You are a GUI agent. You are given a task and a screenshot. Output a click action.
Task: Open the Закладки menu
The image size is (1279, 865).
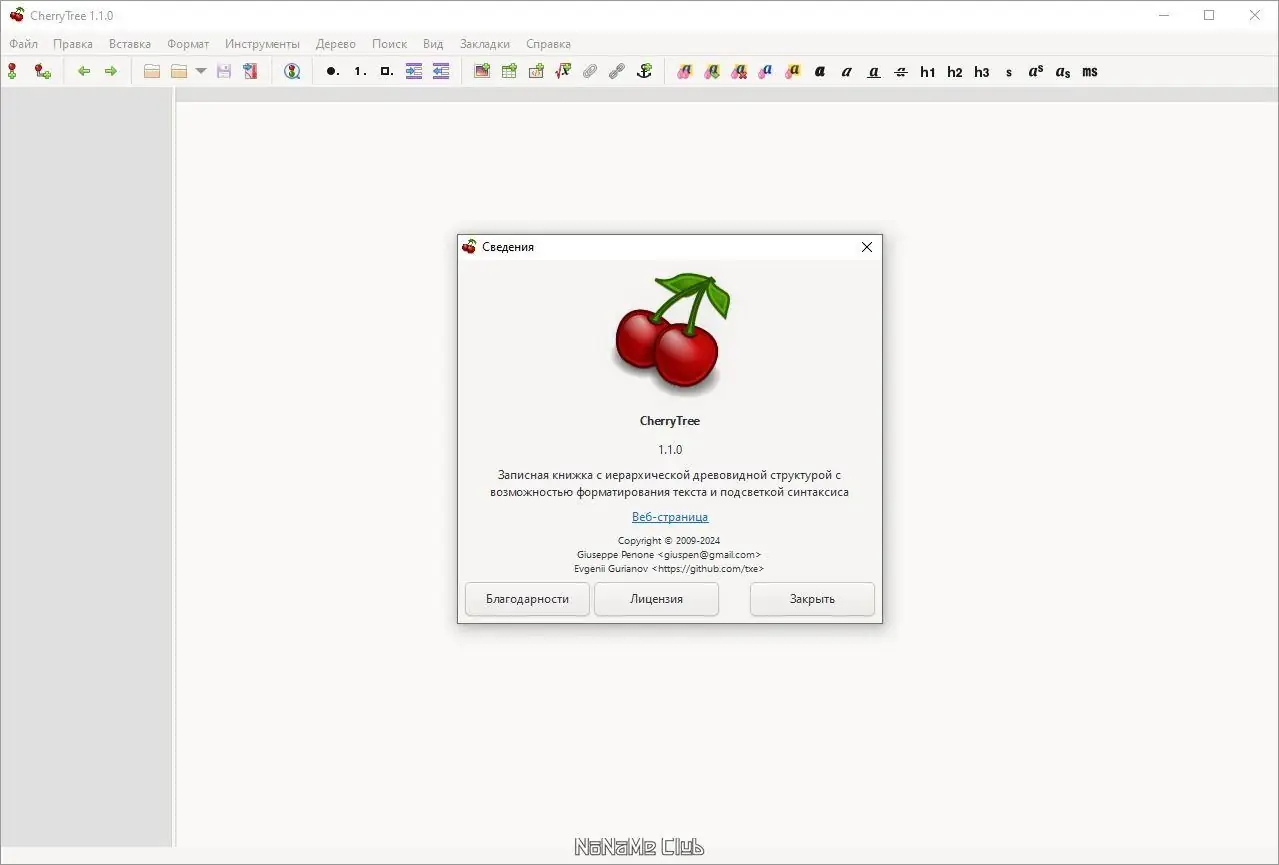point(485,44)
